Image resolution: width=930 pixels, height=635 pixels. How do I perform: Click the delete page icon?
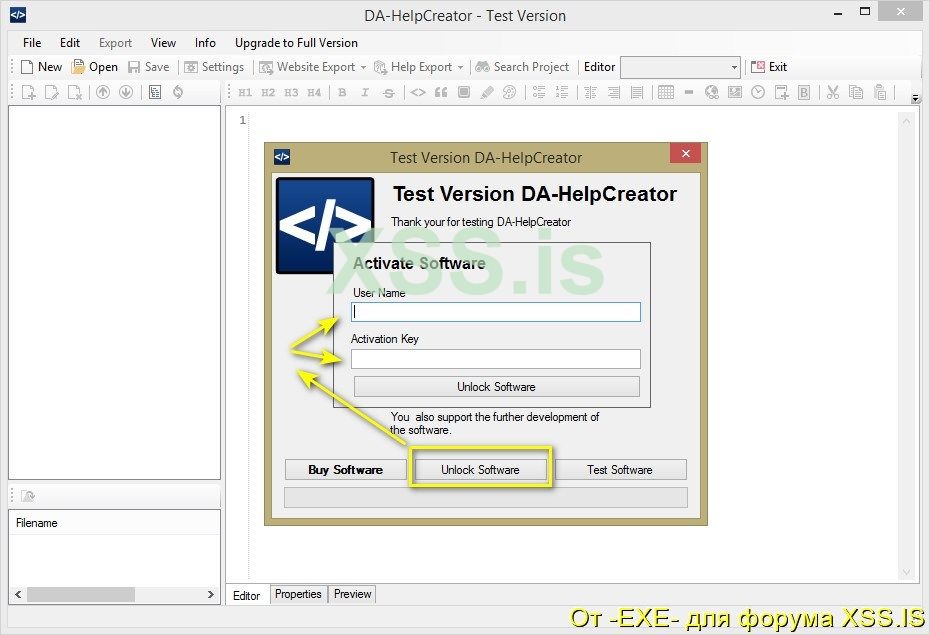tap(75, 92)
